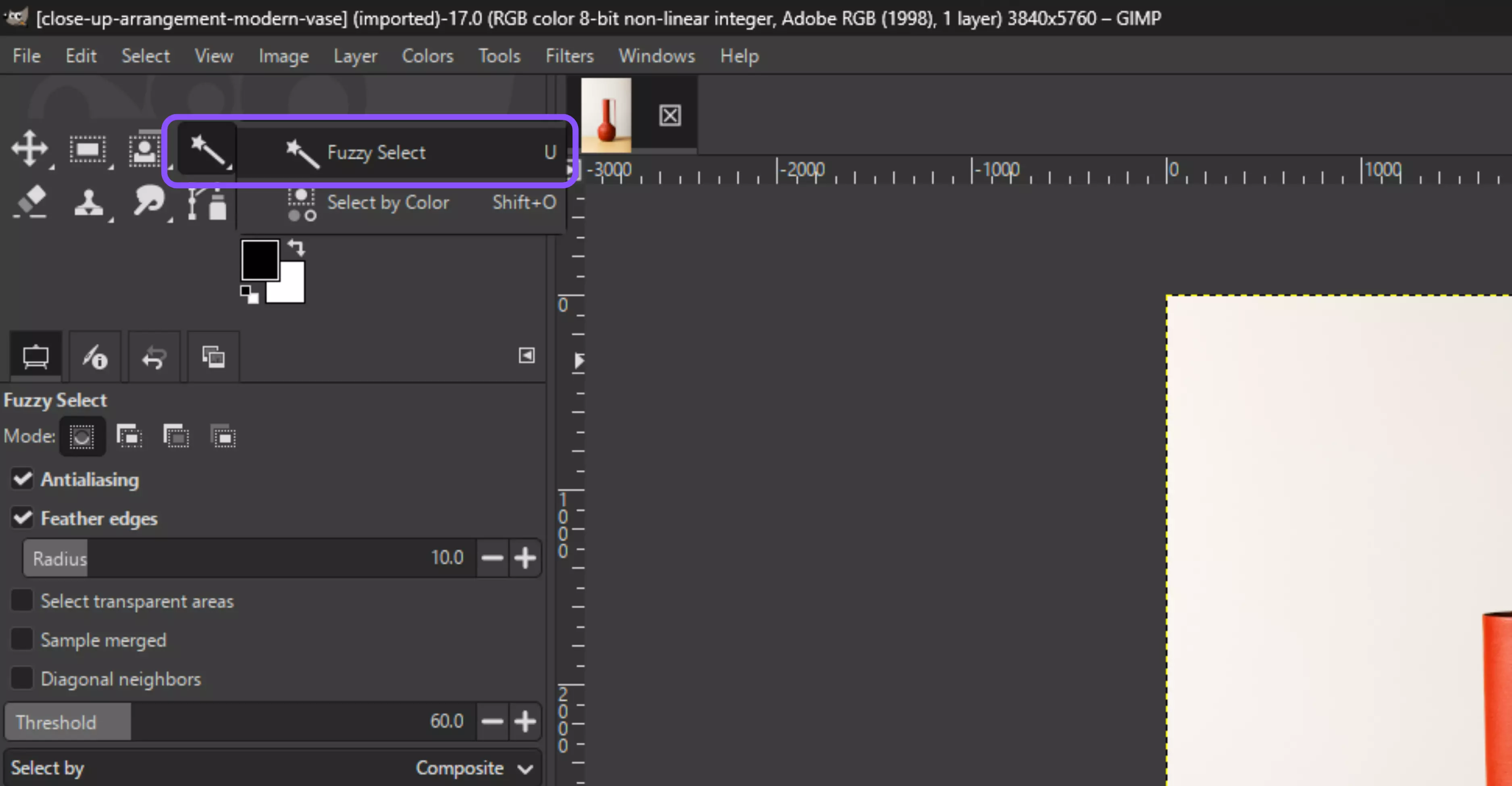1512x786 pixels.
Task: Swap foreground and background colors
Action: click(296, 247)
